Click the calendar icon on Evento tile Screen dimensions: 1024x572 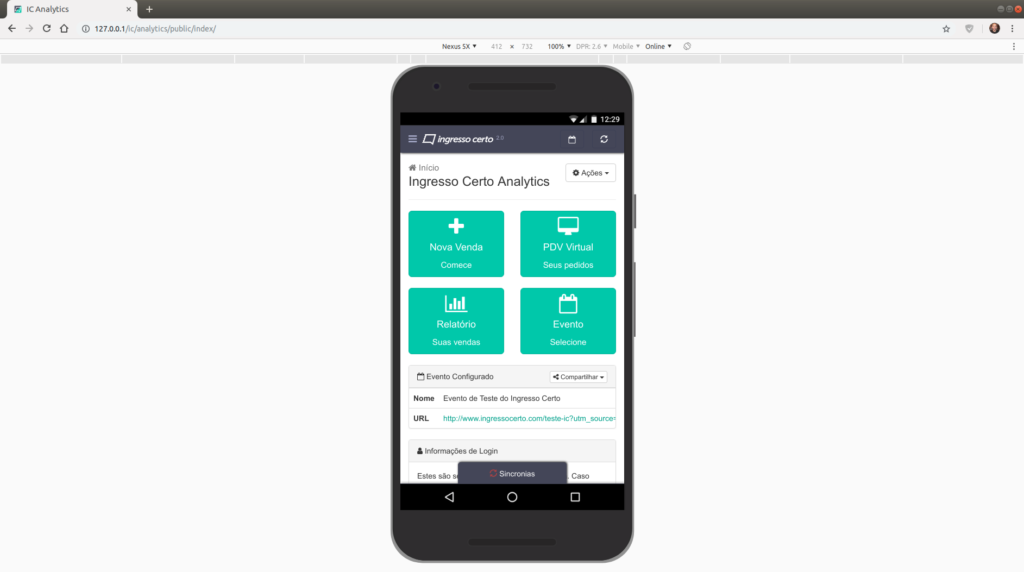(x=568, y=304)
